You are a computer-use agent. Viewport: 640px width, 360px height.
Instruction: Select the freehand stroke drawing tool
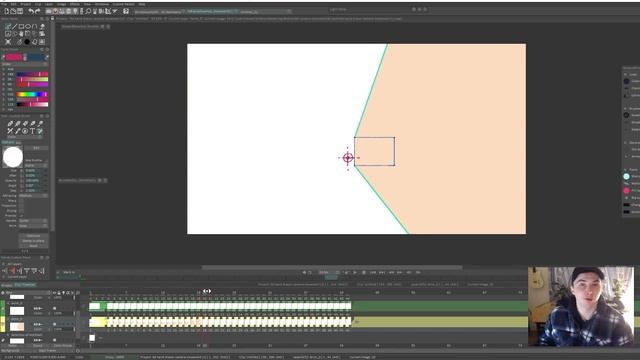point(8,27)
